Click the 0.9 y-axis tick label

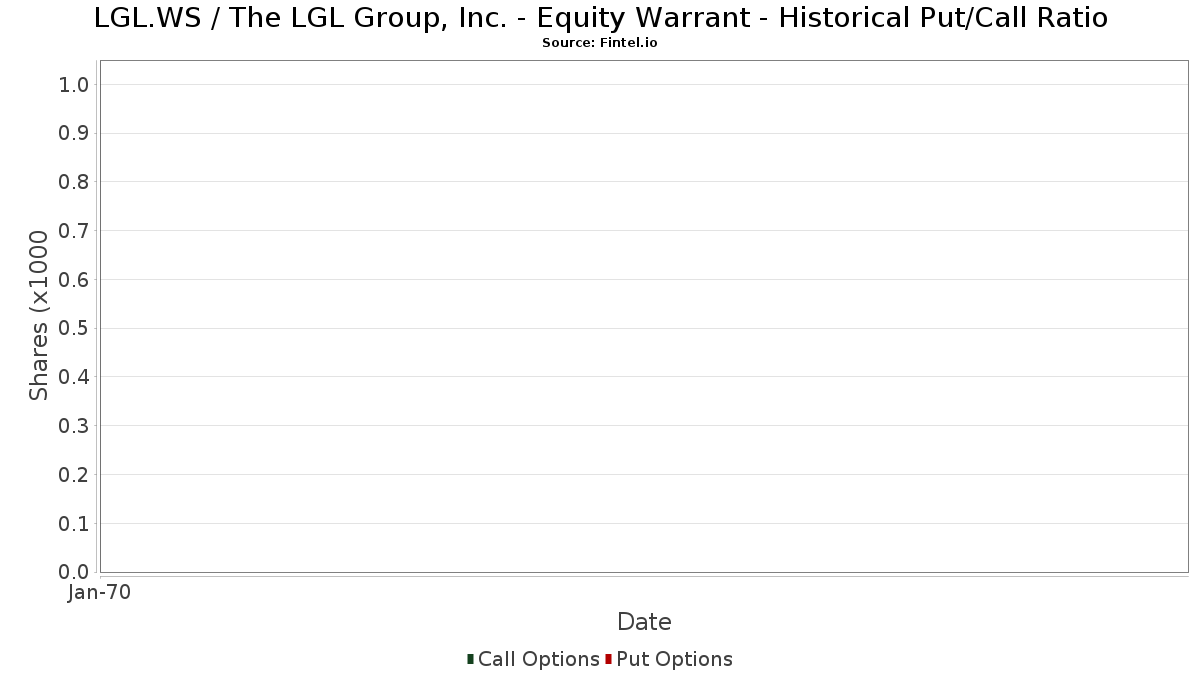pos(75,134)
